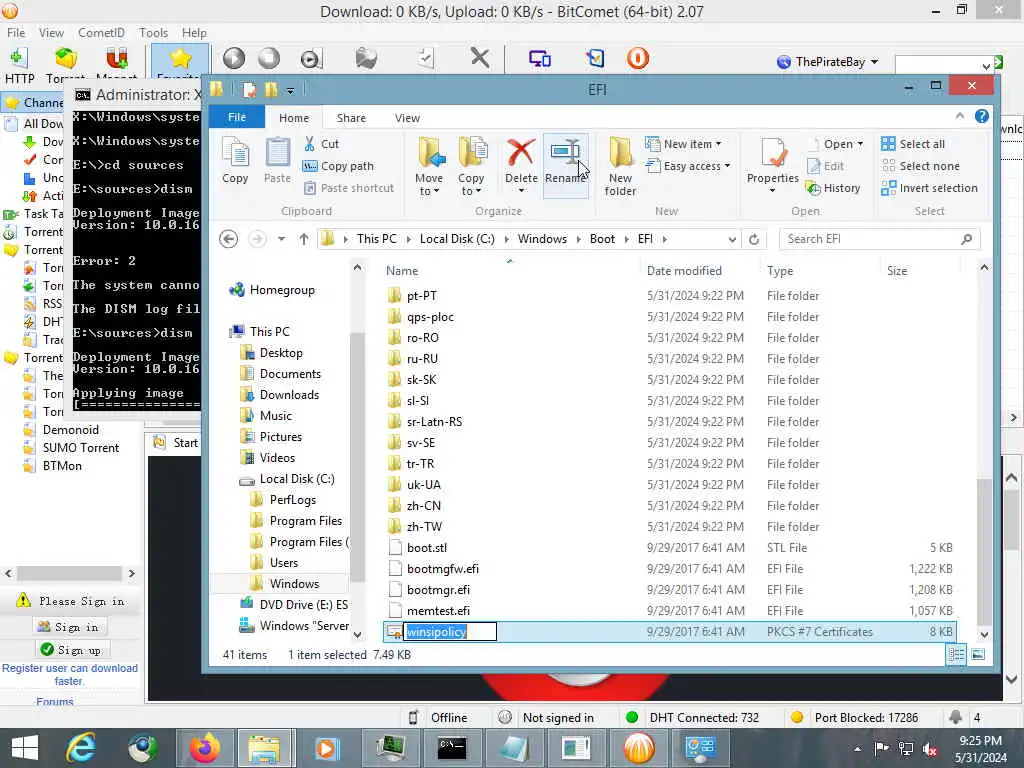1024x768 pixels.
Task: Click BitComet Torrent toolbar icon
Action: [65, 65]
